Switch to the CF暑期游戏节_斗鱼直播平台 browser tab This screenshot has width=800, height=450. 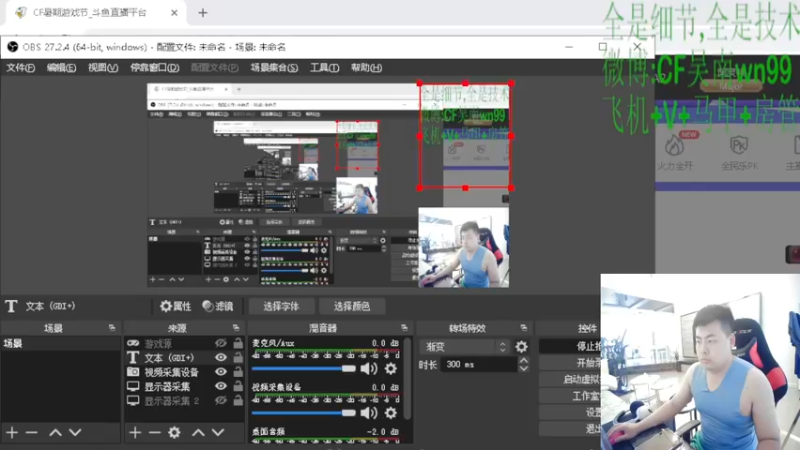coord(95,13)
